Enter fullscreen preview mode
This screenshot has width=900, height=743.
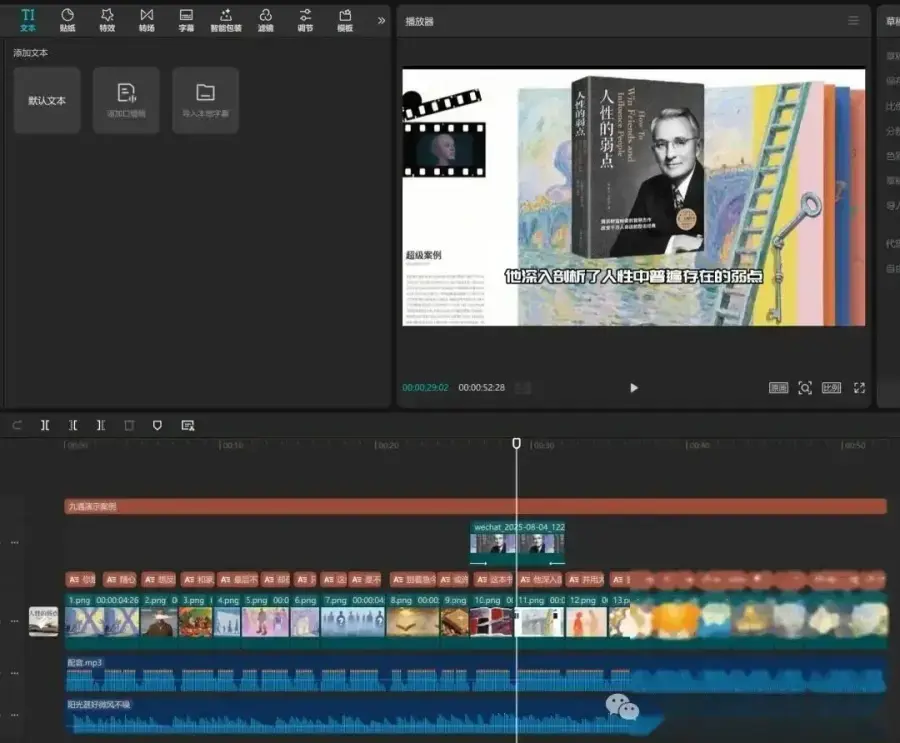[x=859, y=388]
